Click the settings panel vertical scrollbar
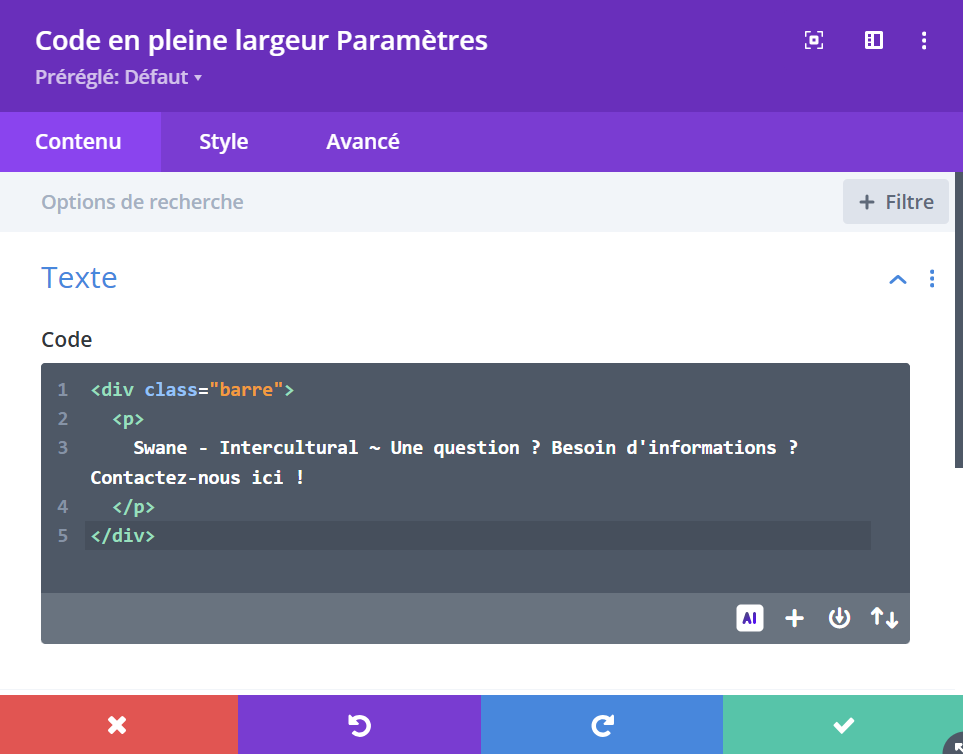The image size is (963, 754). (x=959, y=319)
